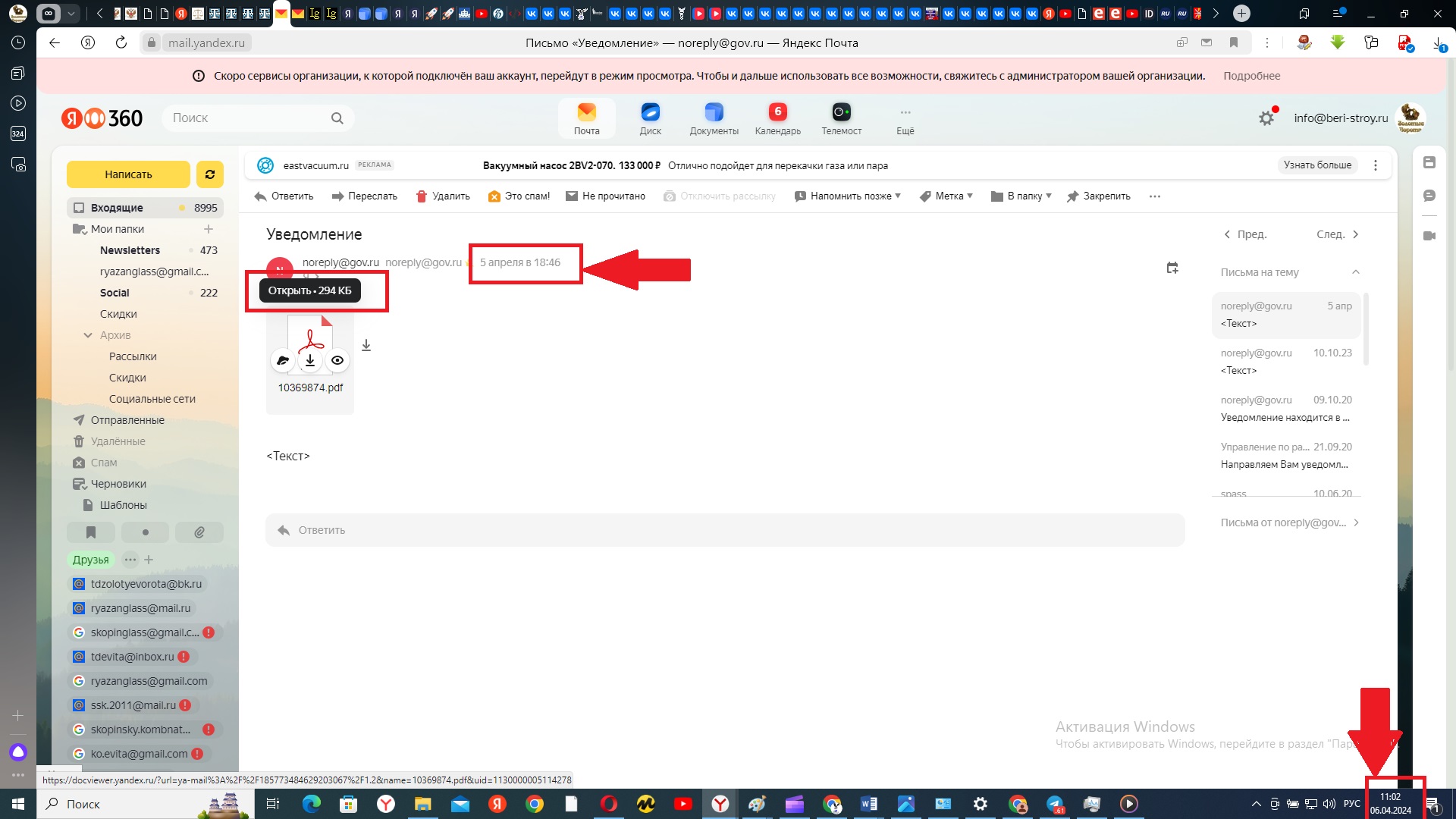This screenshot has width=1456, height=819.
Task: Select tdzolotyevorota@bk.ru mailbox
Action: (138, 584)
